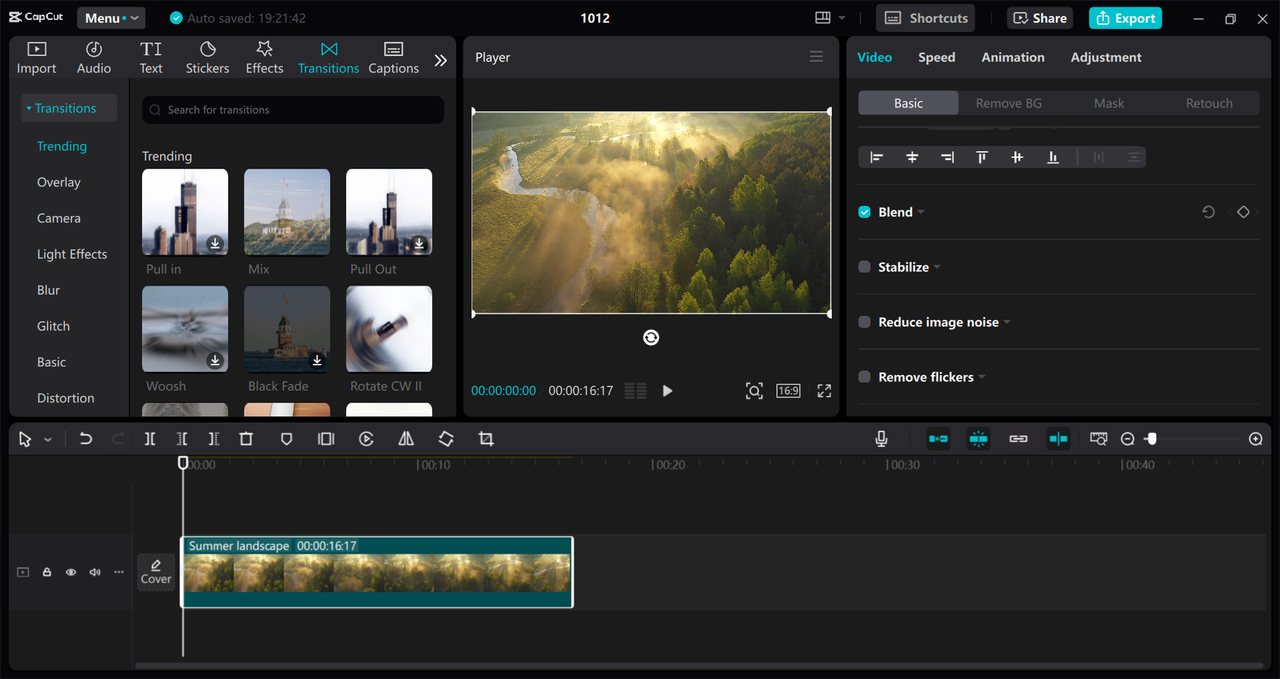
Task: Select the Mask sub-tab
Action: (1109, 103)
